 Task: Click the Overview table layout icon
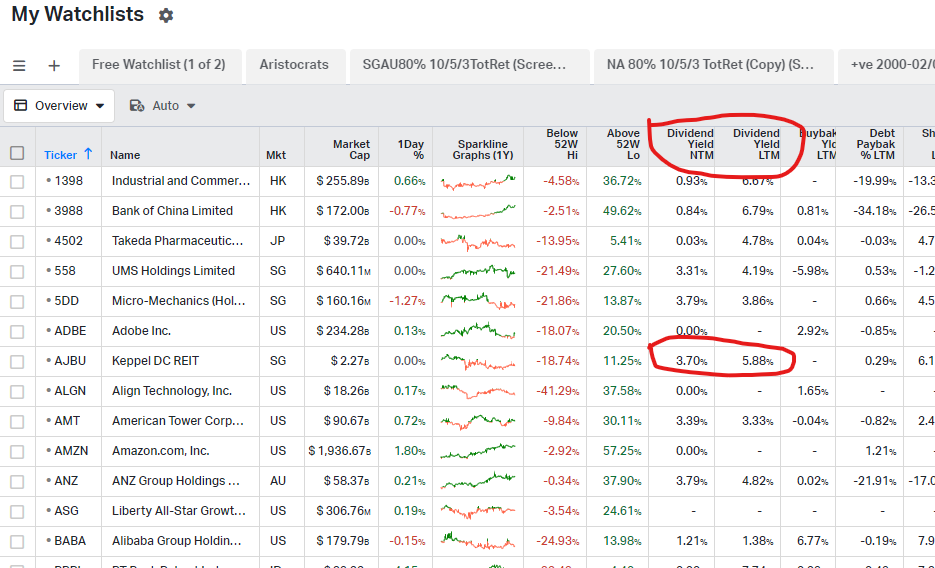(x=21, y=105)
